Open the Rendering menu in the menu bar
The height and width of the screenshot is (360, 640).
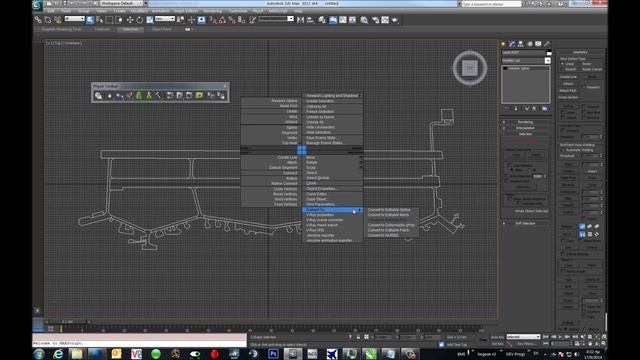[x=213, y=11]
